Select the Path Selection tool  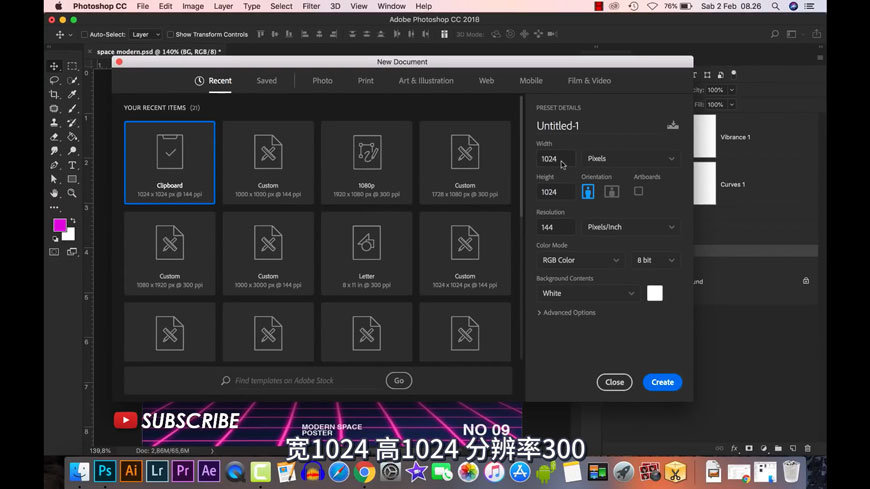coord(54,179)
